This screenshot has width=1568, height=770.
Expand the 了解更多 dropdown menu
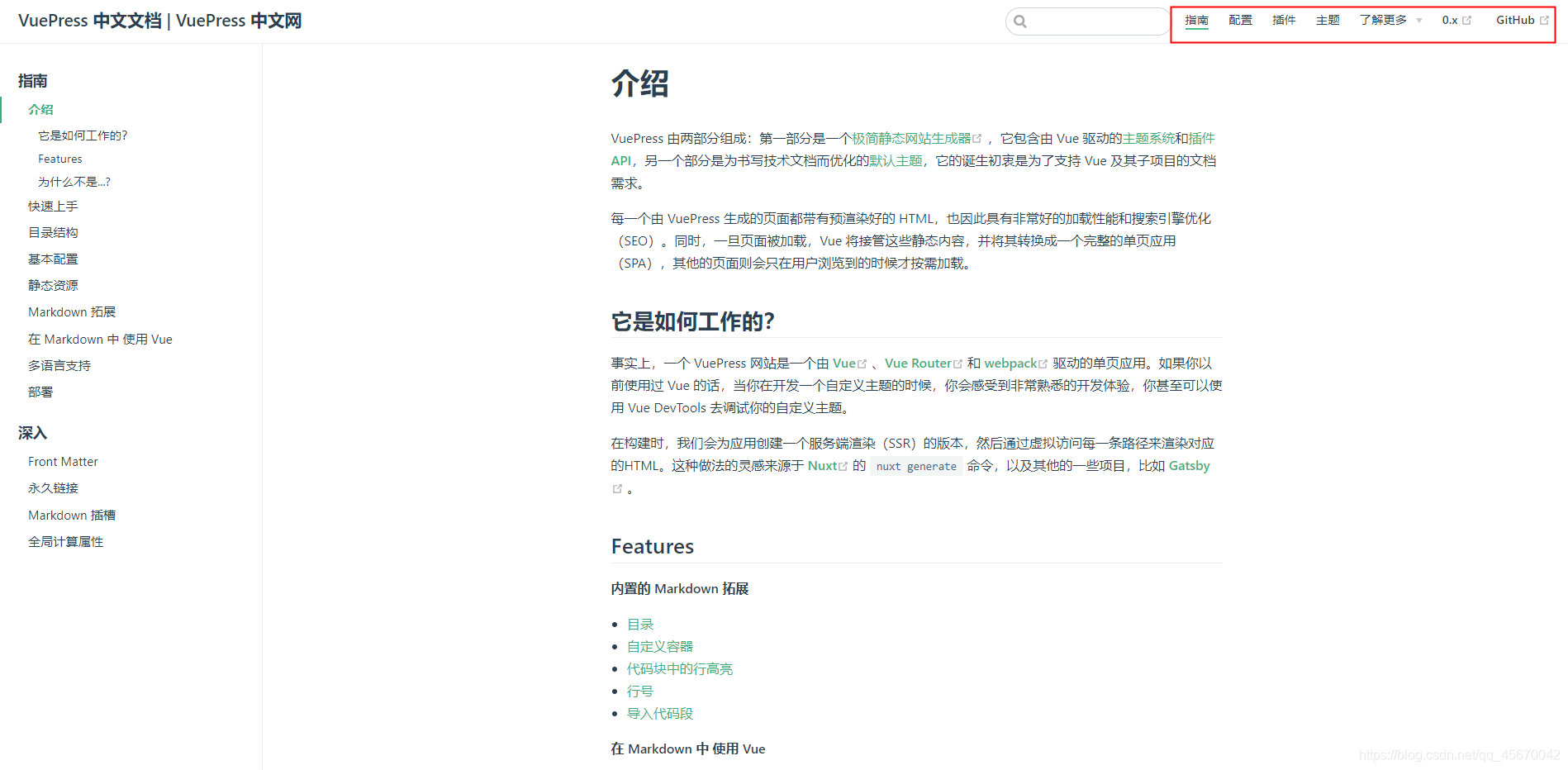[x=1391, y=21]
